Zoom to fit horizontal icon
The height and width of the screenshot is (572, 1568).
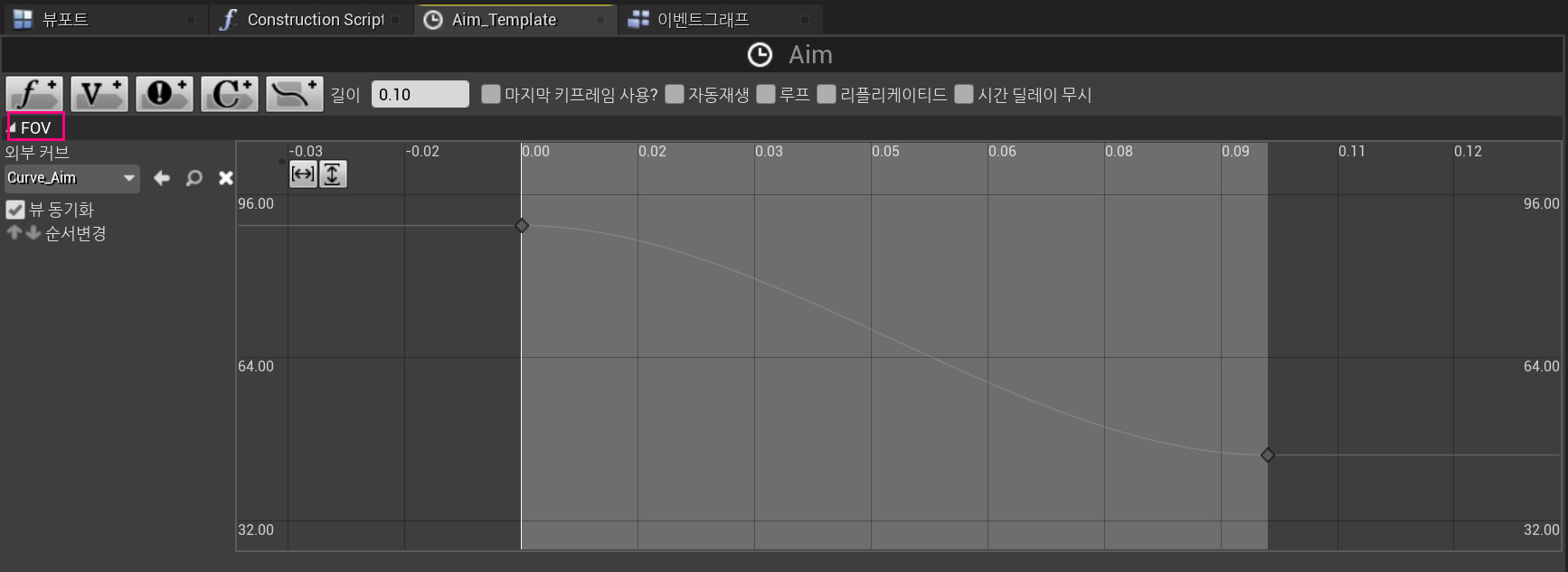[303, 174]
